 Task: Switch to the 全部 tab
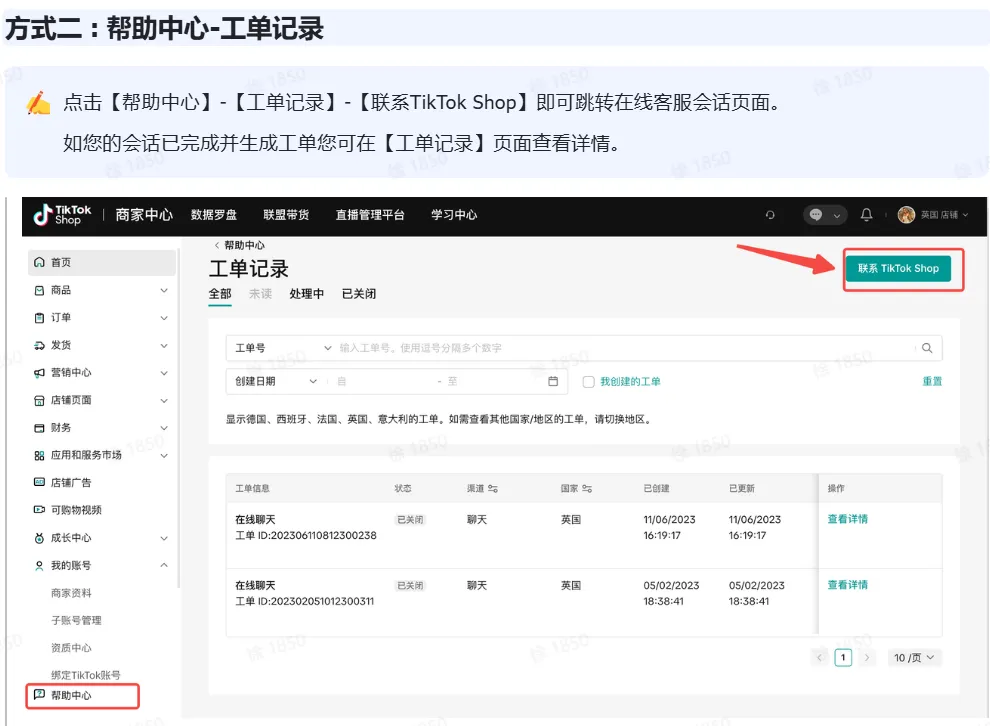(220, 294)
